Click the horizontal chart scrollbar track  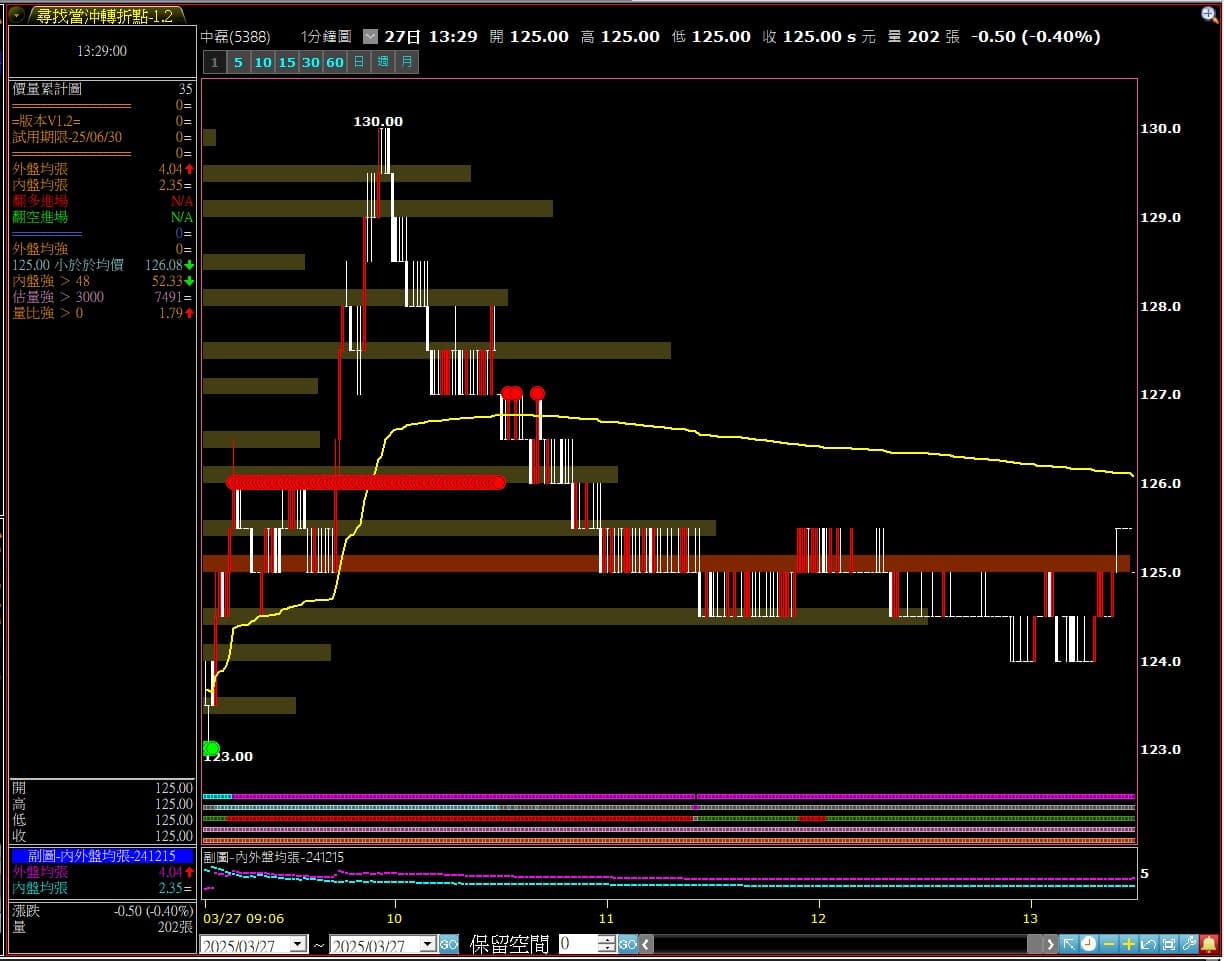pos(840,944)
